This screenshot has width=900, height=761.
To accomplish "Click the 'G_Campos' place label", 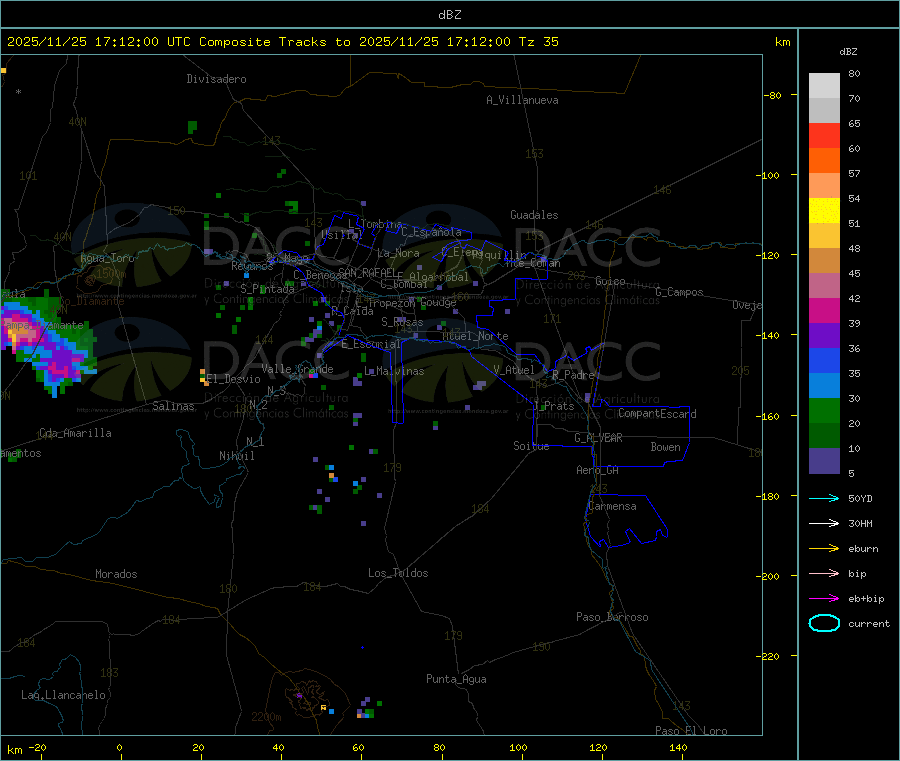I will coord(679,292).
